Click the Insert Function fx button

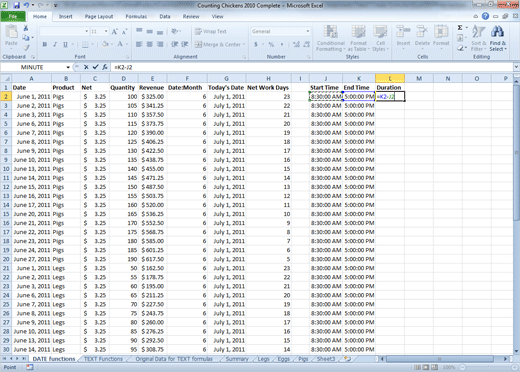(105, 67)
